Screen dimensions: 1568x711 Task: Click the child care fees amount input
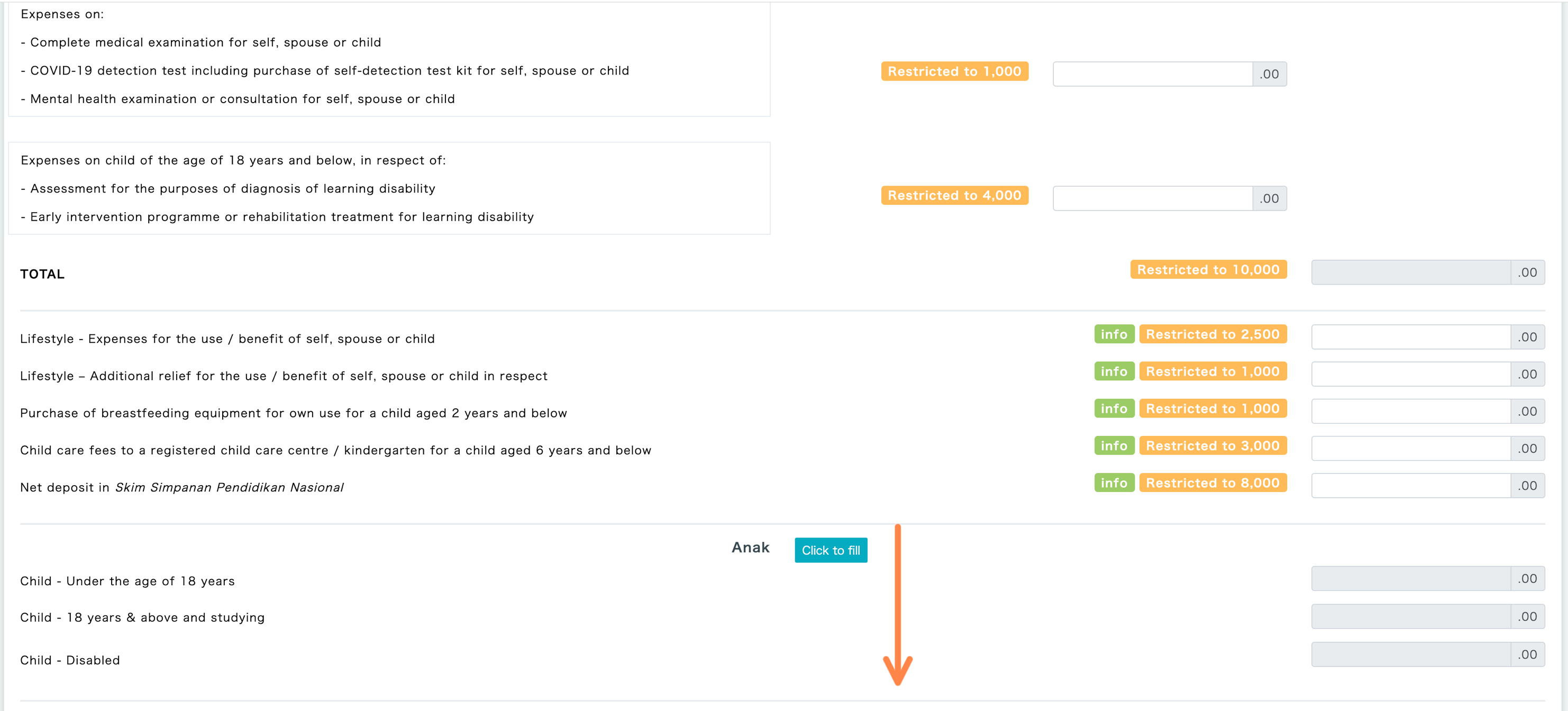[1410, 448]
